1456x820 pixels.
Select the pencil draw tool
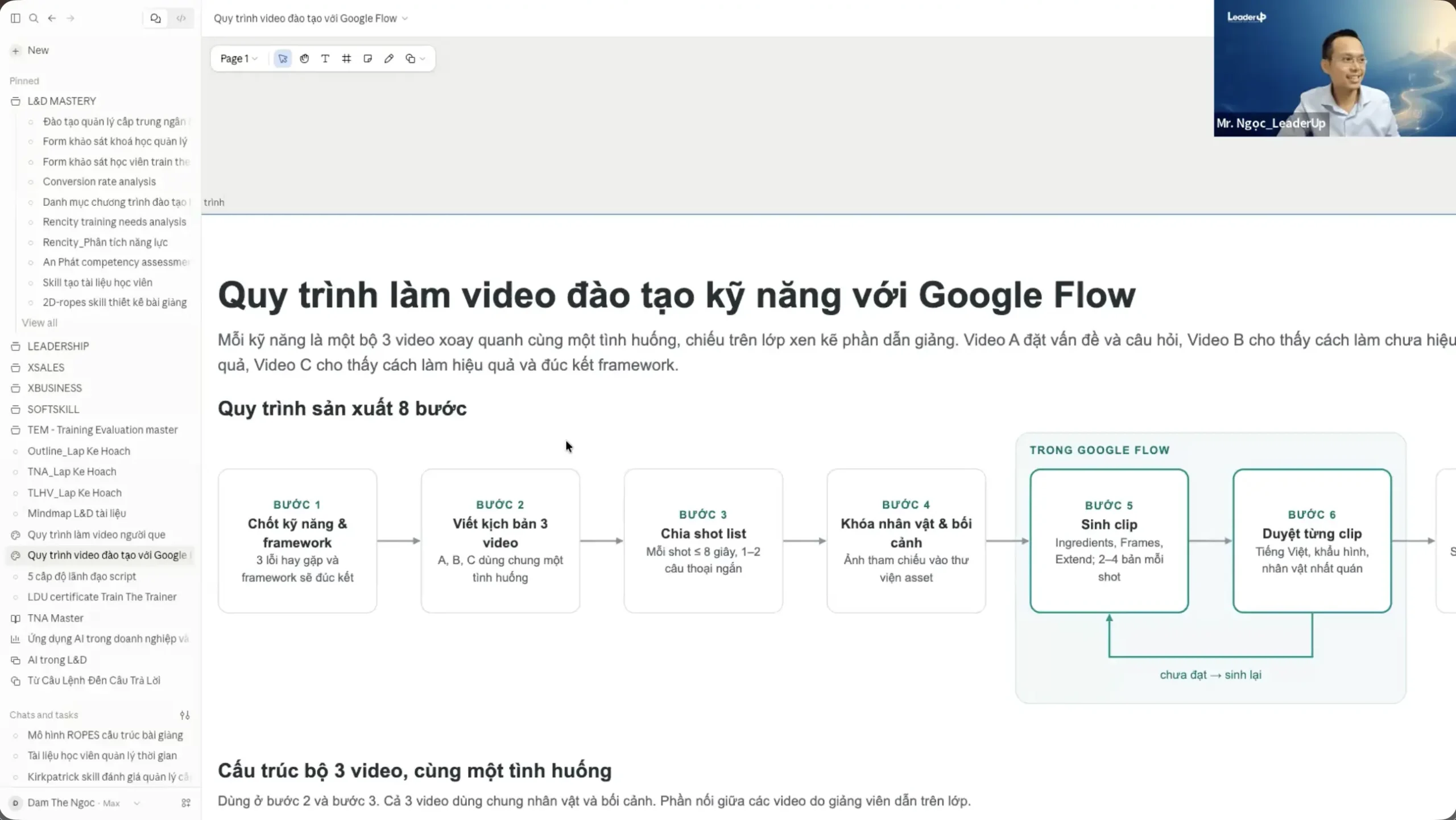(389, 59)
